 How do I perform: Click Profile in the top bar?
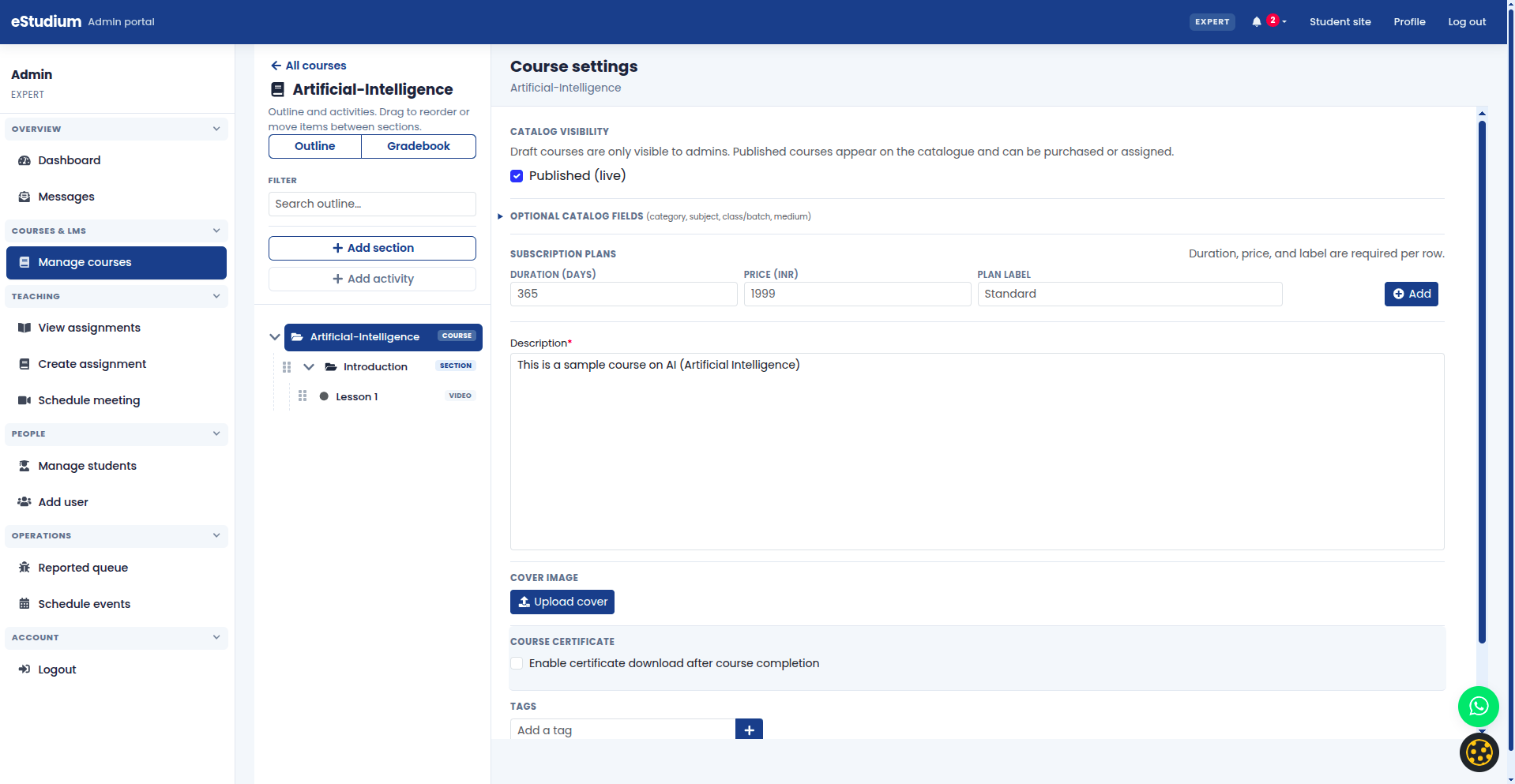(1409, 22)
